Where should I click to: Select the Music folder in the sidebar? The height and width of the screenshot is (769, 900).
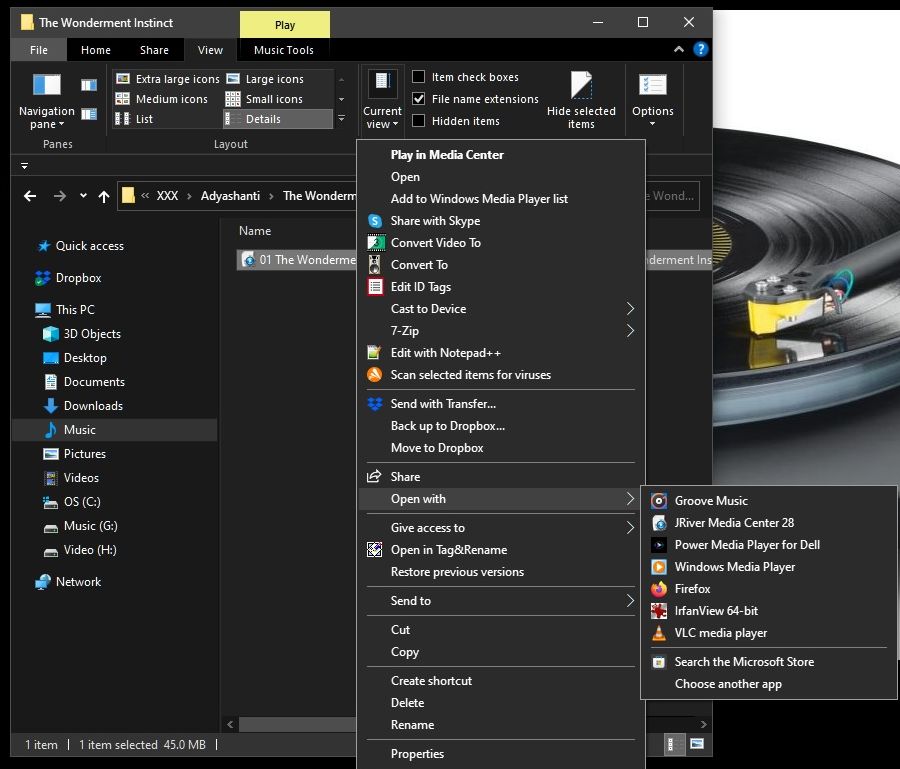(x=80, y=430)
